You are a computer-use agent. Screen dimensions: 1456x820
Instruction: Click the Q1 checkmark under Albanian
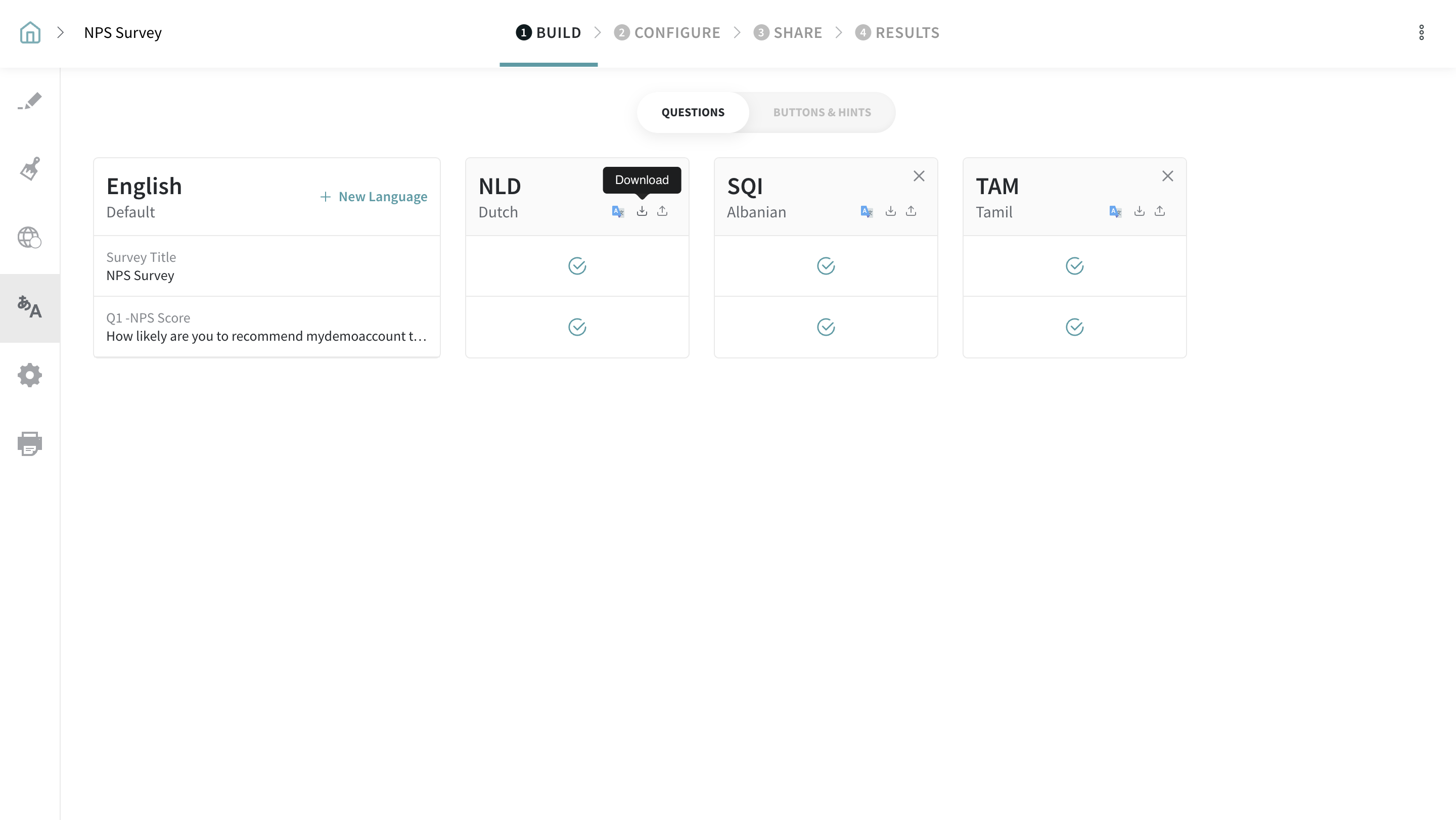[825, 327]
